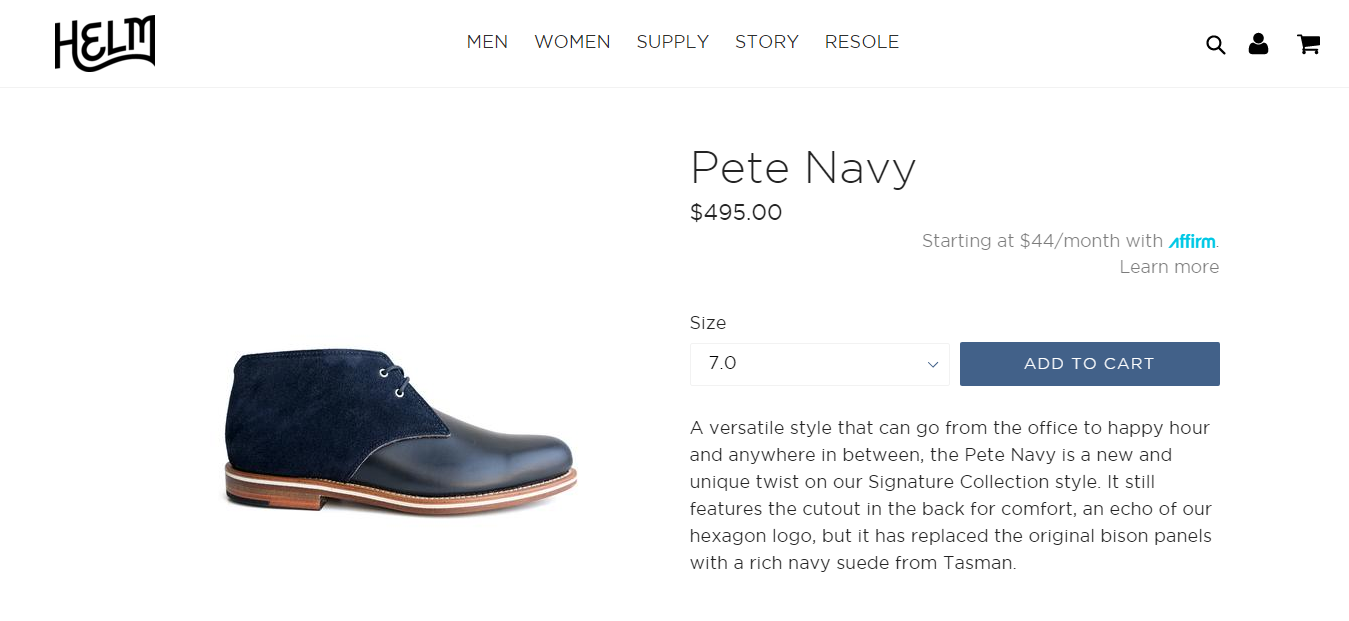Visit the STORY page
Screen dimensions: 1349x621
pyautogui.click(x=766, y=42)
